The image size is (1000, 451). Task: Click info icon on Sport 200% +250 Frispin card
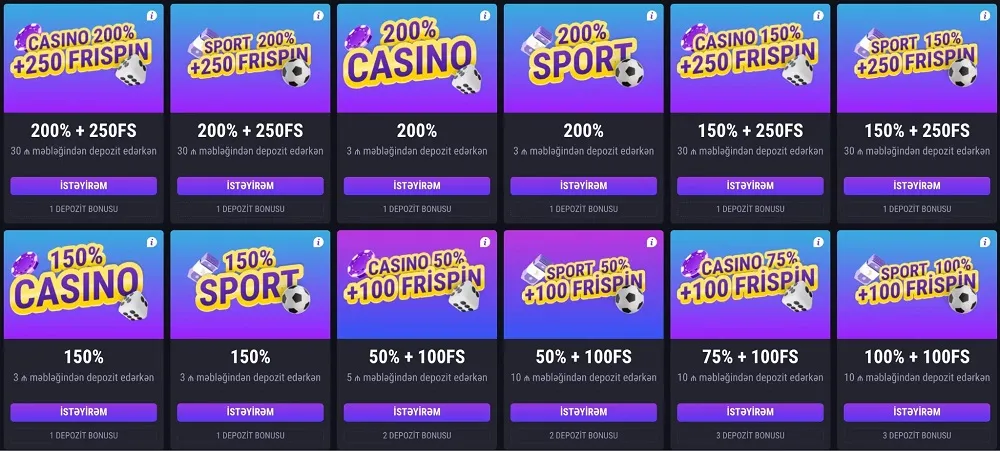tap(318, 16)
